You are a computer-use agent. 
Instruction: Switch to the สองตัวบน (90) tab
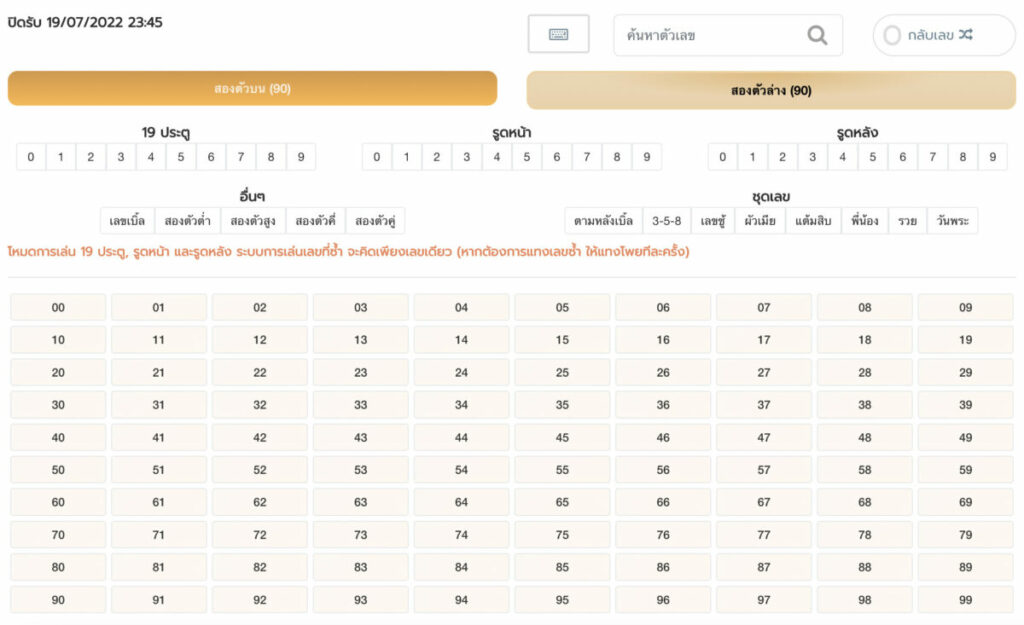252,89
